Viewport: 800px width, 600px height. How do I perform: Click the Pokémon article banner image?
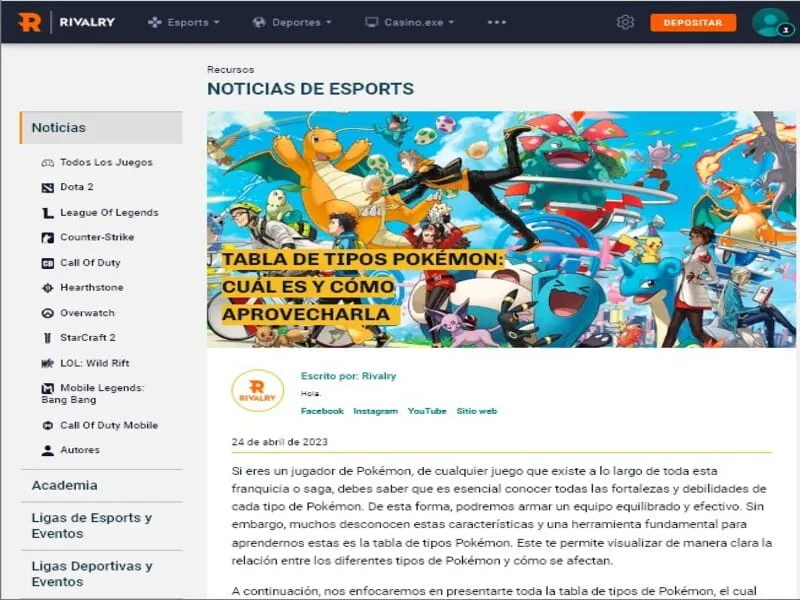[501, 229]
